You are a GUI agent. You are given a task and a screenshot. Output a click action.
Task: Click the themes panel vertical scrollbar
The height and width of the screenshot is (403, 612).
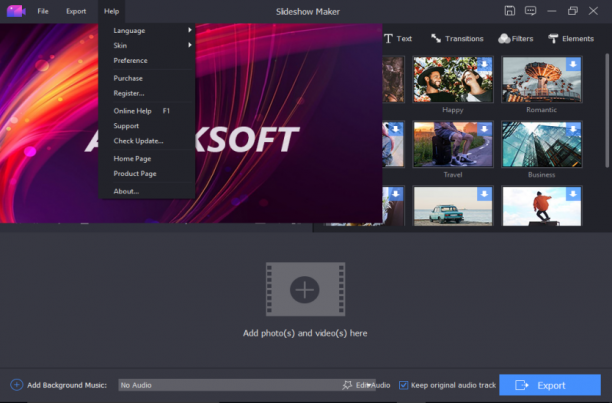pyautogui.click(x=607, y=111)
